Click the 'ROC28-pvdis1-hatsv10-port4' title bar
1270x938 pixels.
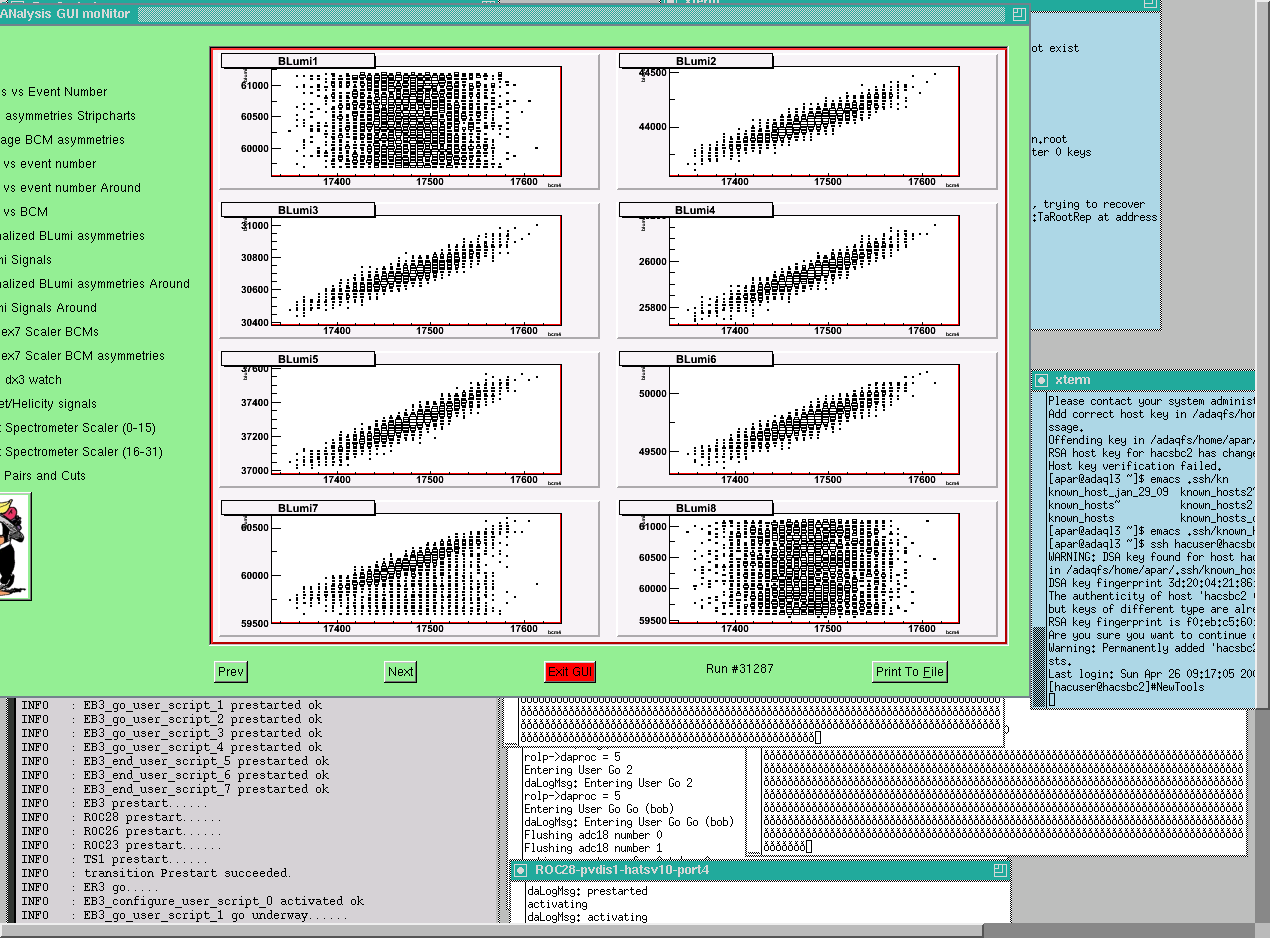[759, 870]
